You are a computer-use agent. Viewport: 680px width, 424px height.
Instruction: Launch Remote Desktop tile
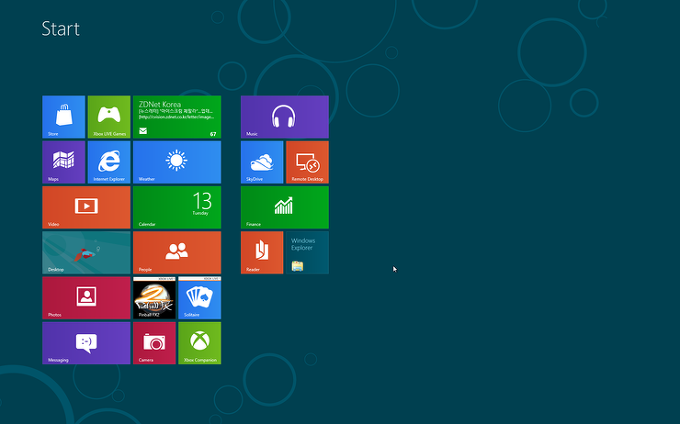click(307, 162)
